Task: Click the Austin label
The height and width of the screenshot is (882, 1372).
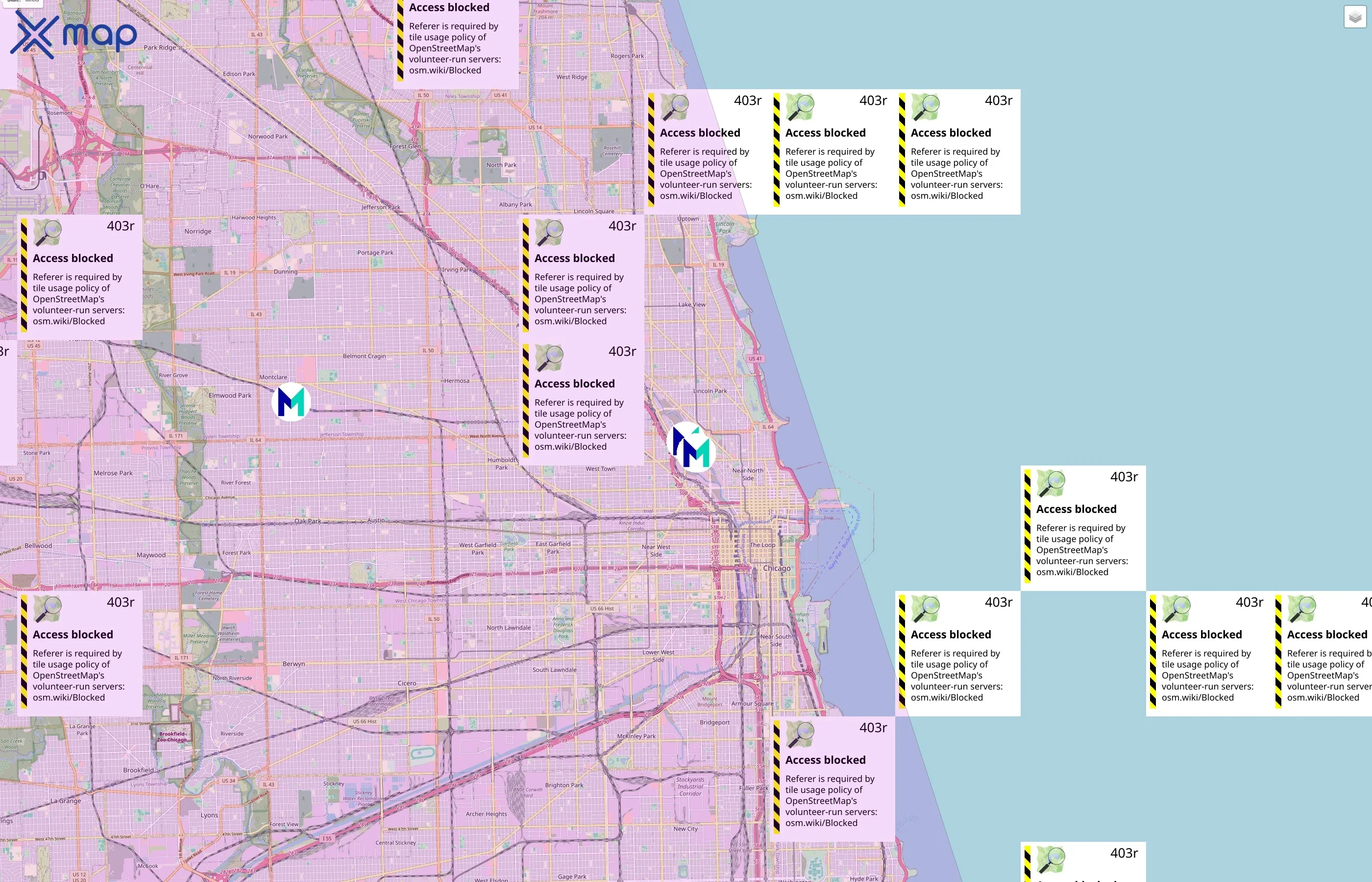Action: (376, 520)
